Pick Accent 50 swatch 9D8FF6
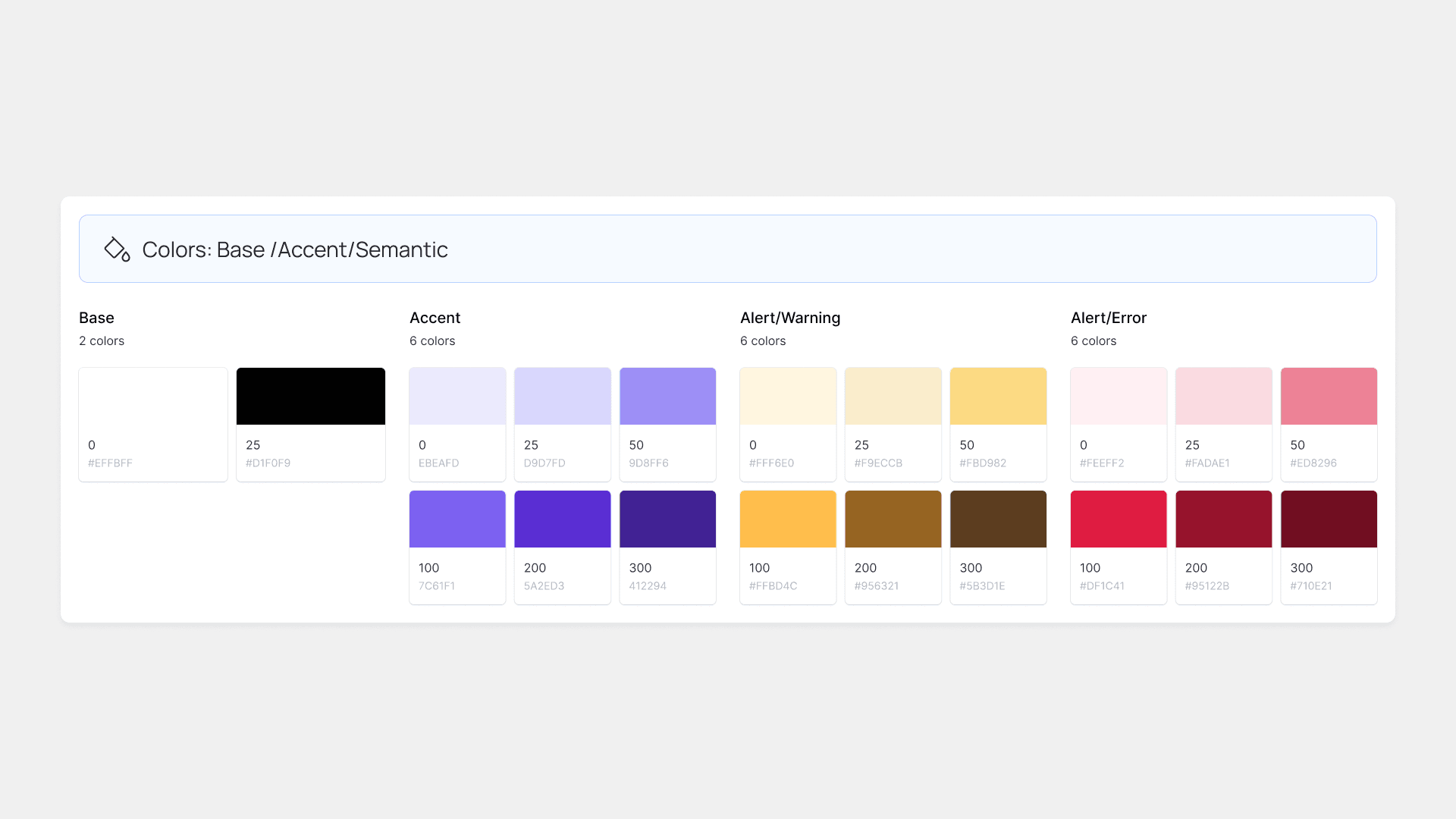The height and width of the screenshot is (819, 1456). (667, 397)
